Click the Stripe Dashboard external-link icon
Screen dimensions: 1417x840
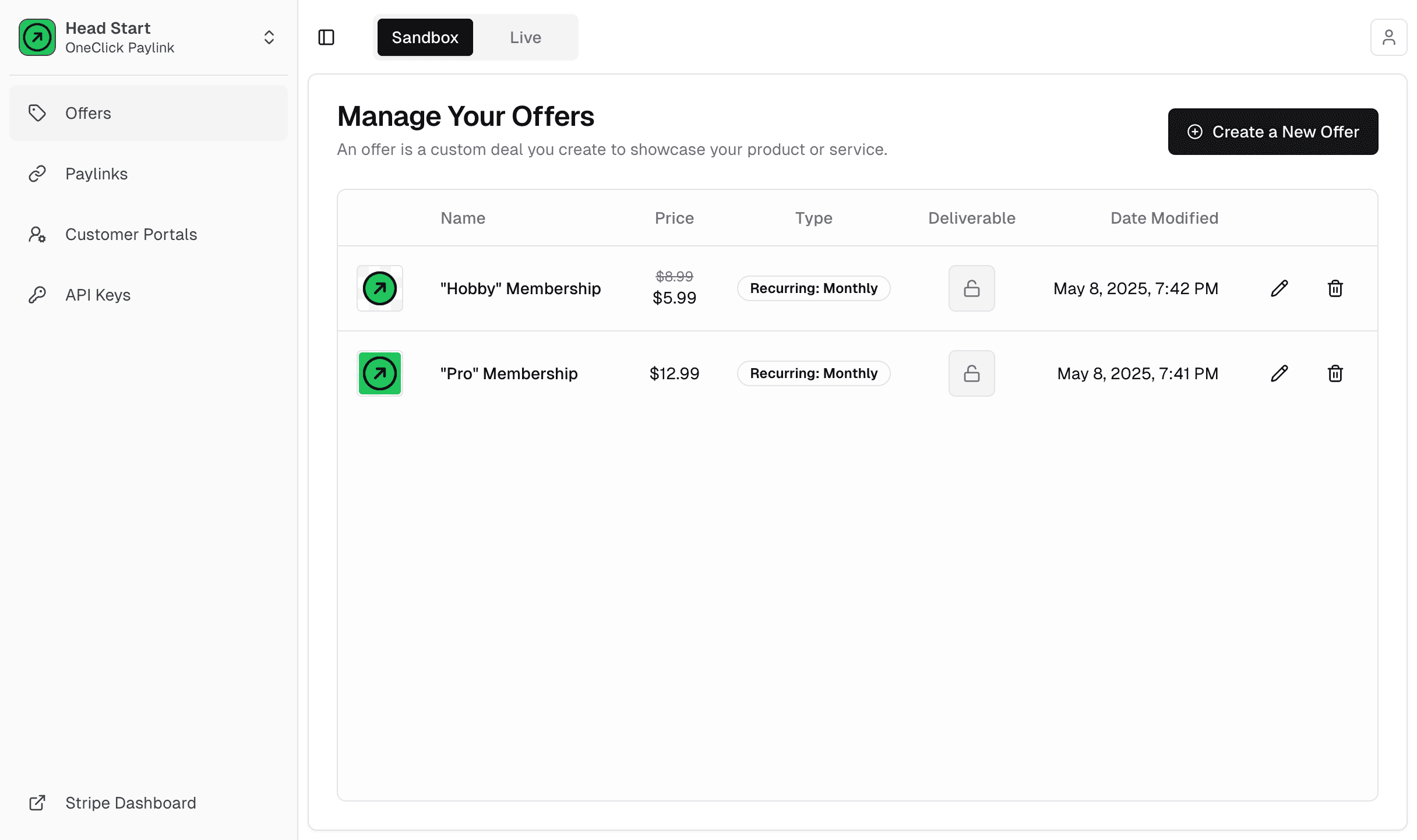click(37, 803)
